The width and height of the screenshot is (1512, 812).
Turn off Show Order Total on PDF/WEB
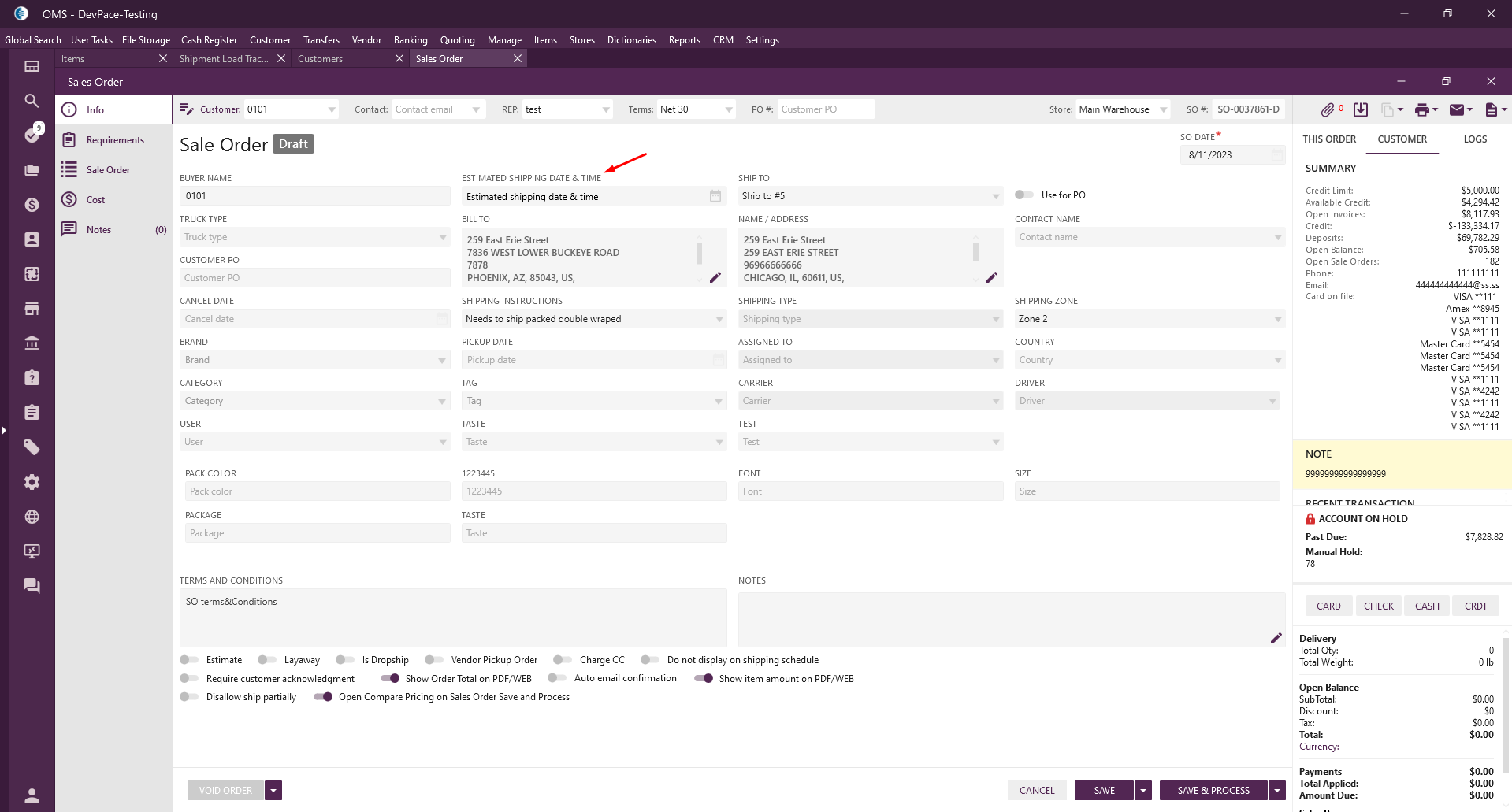(x=390, y=678)
